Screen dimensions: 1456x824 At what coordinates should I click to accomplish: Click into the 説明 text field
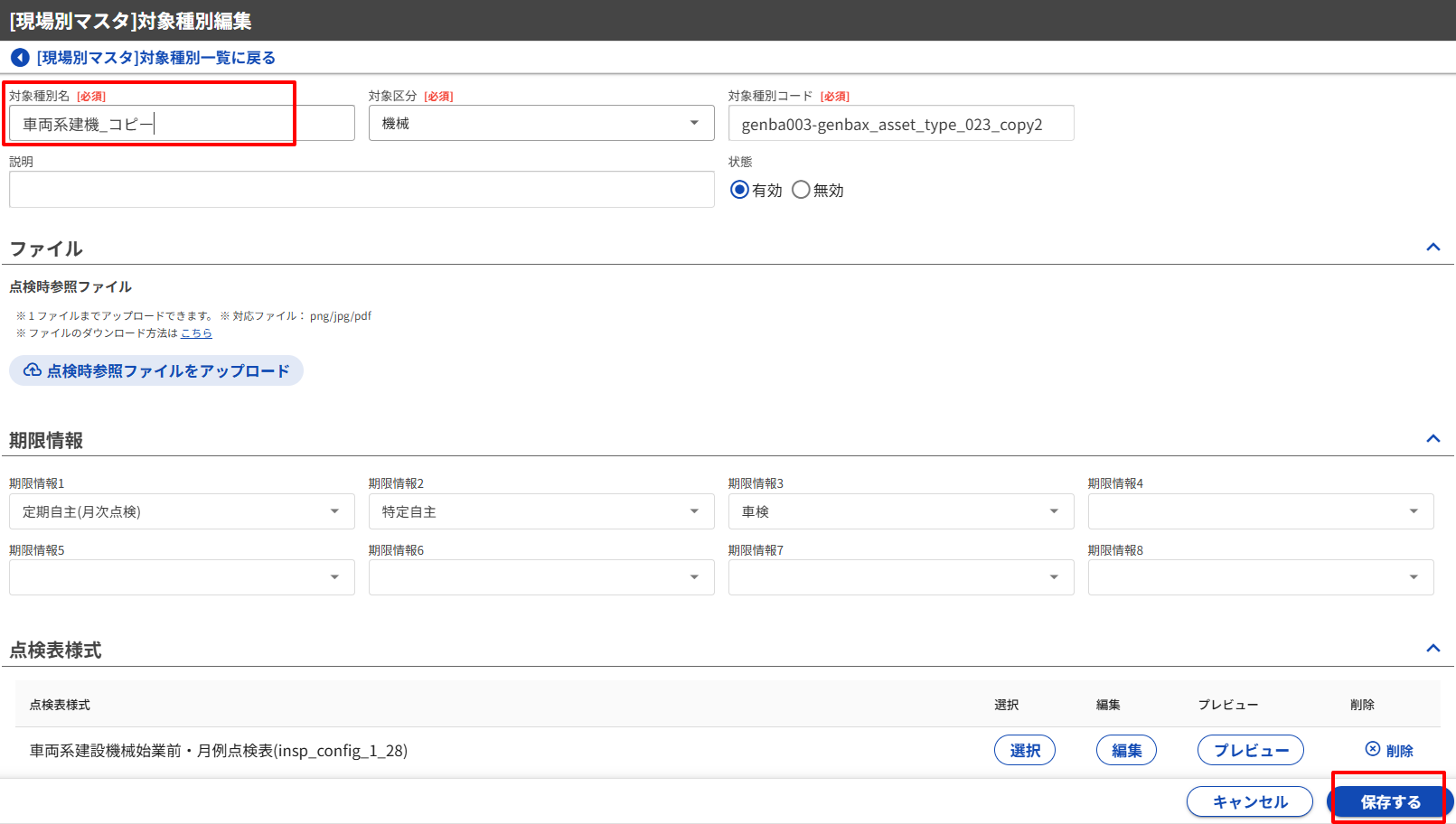(362, 190)
